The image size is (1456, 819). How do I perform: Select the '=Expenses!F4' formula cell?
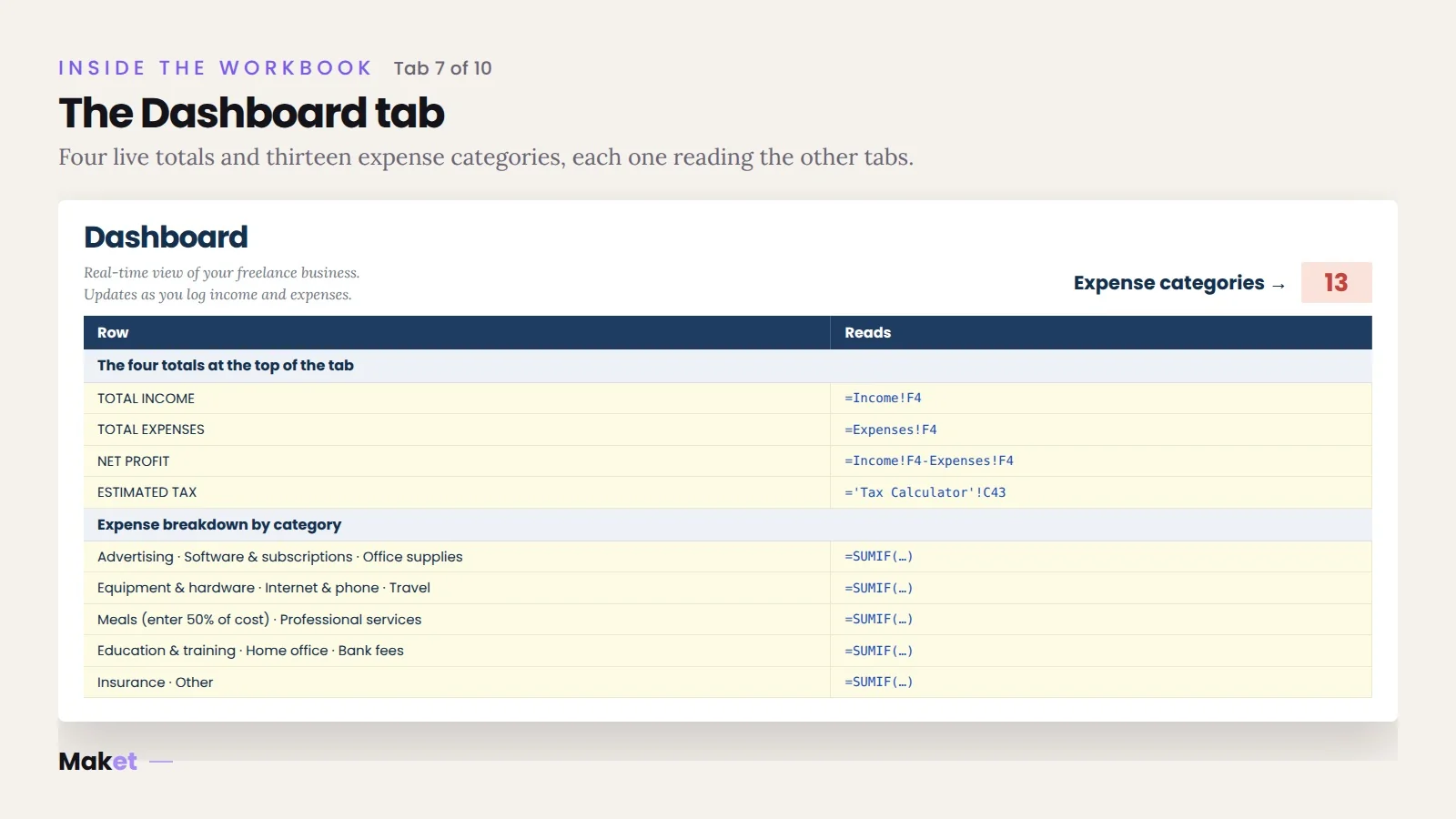tap(1101, 430)
